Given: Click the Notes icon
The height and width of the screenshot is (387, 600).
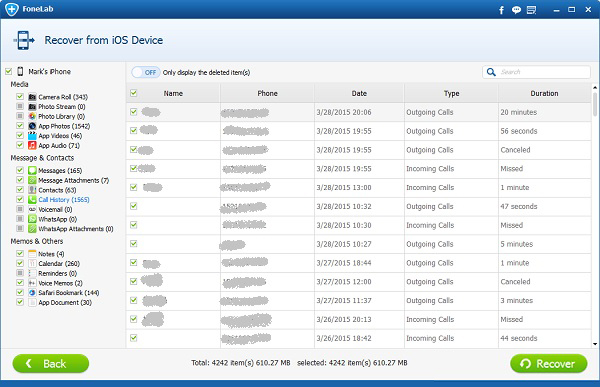Looking at the screenshot, I should [x=32, y=254].
